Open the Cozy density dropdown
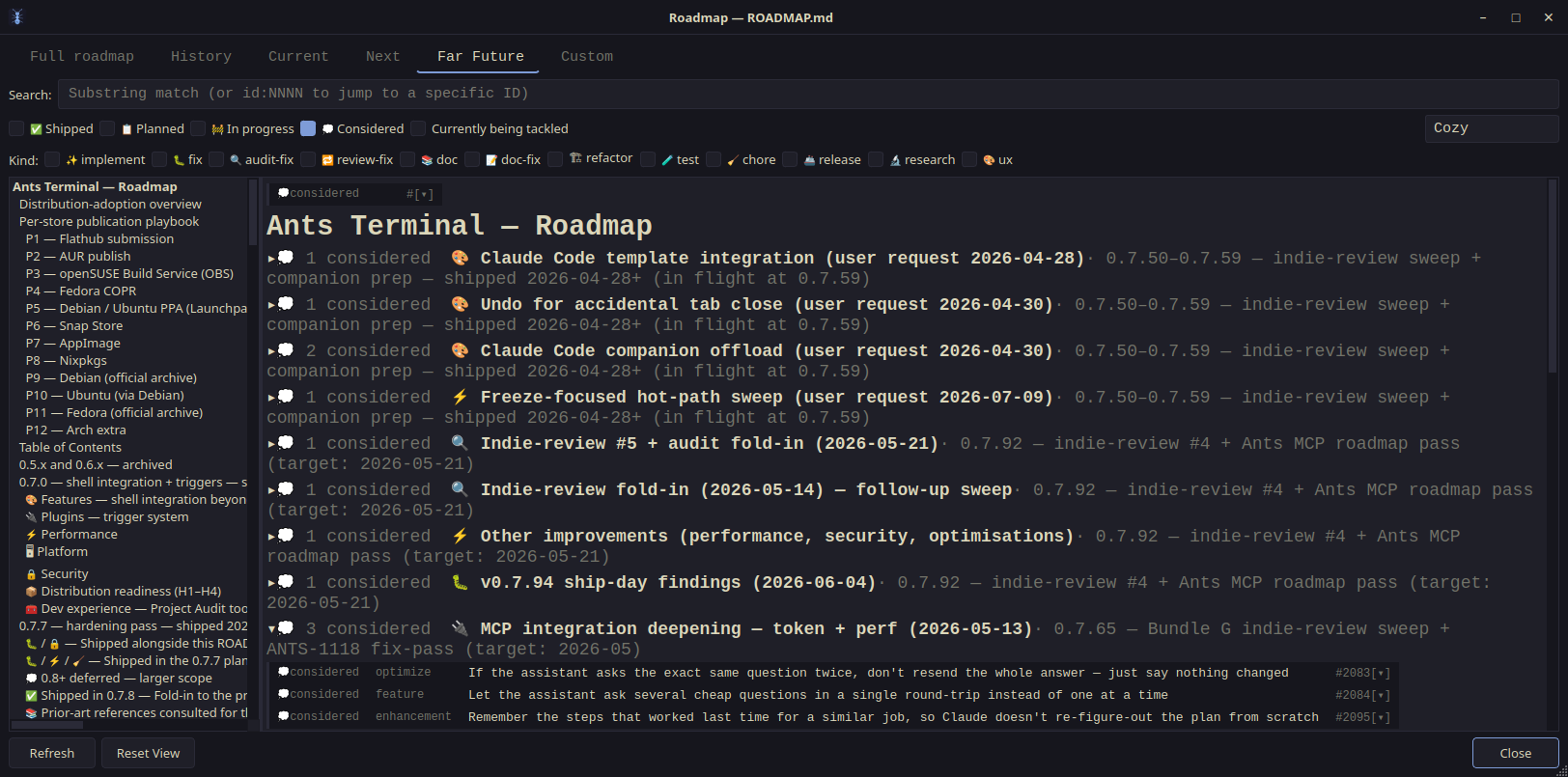 coord(1492,128)
